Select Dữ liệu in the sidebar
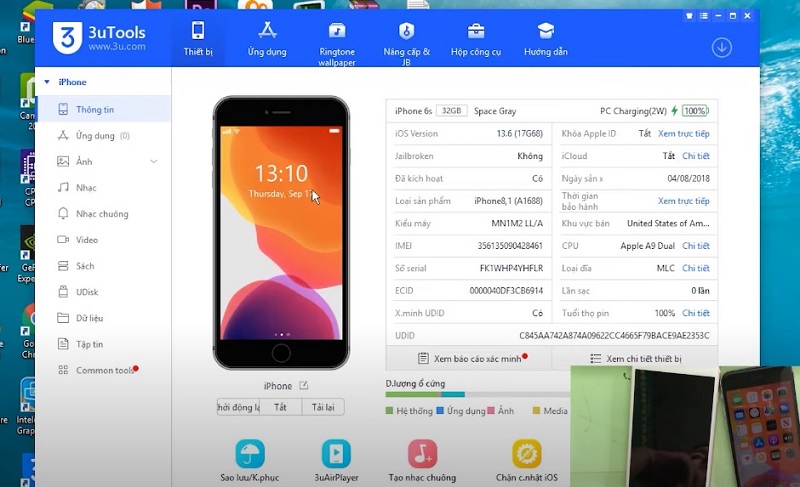This screenshot has width=800, height=487. pyautogui.click(x=104, y=318)
